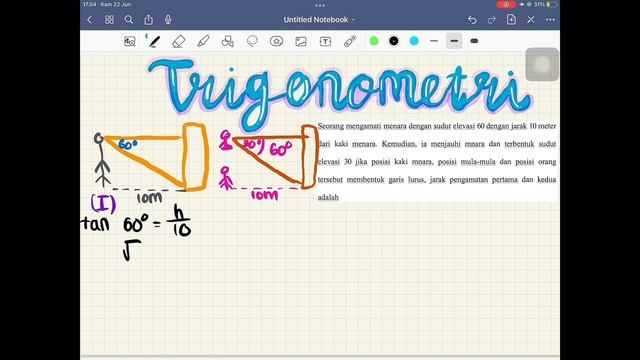The height and width of the screenshot is (360, 640).
Task: Start audio recording with microphone icon
Action: tap(168, 20)
